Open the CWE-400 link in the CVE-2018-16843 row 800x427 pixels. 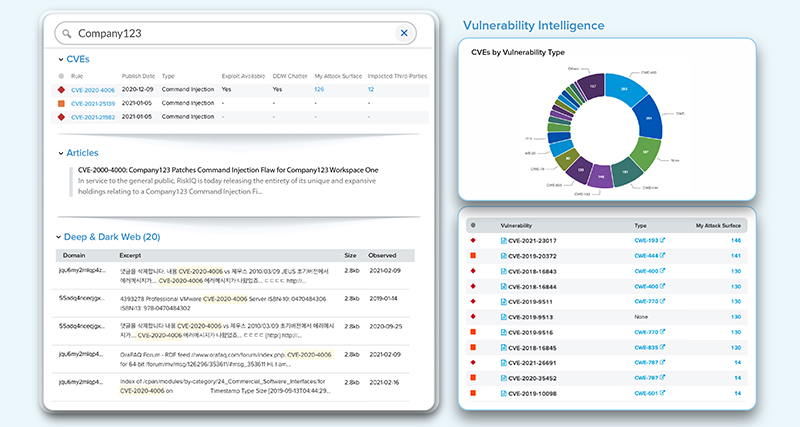point(646,271)
